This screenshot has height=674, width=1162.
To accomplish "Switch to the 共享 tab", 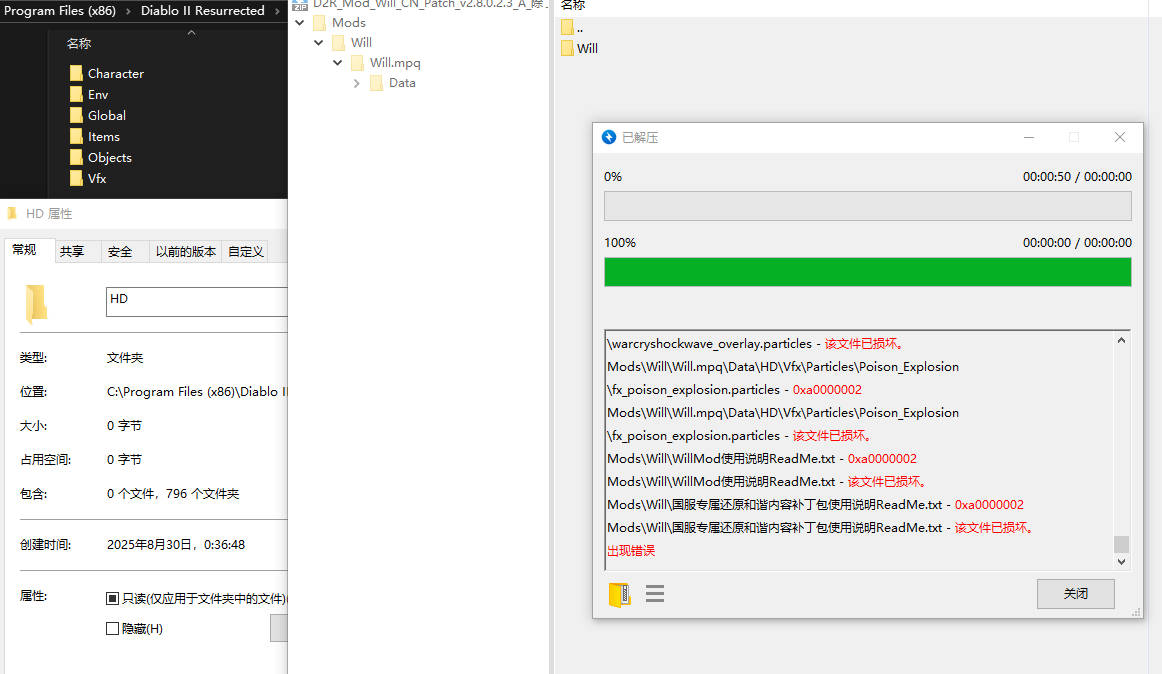I will click(72, 251).
